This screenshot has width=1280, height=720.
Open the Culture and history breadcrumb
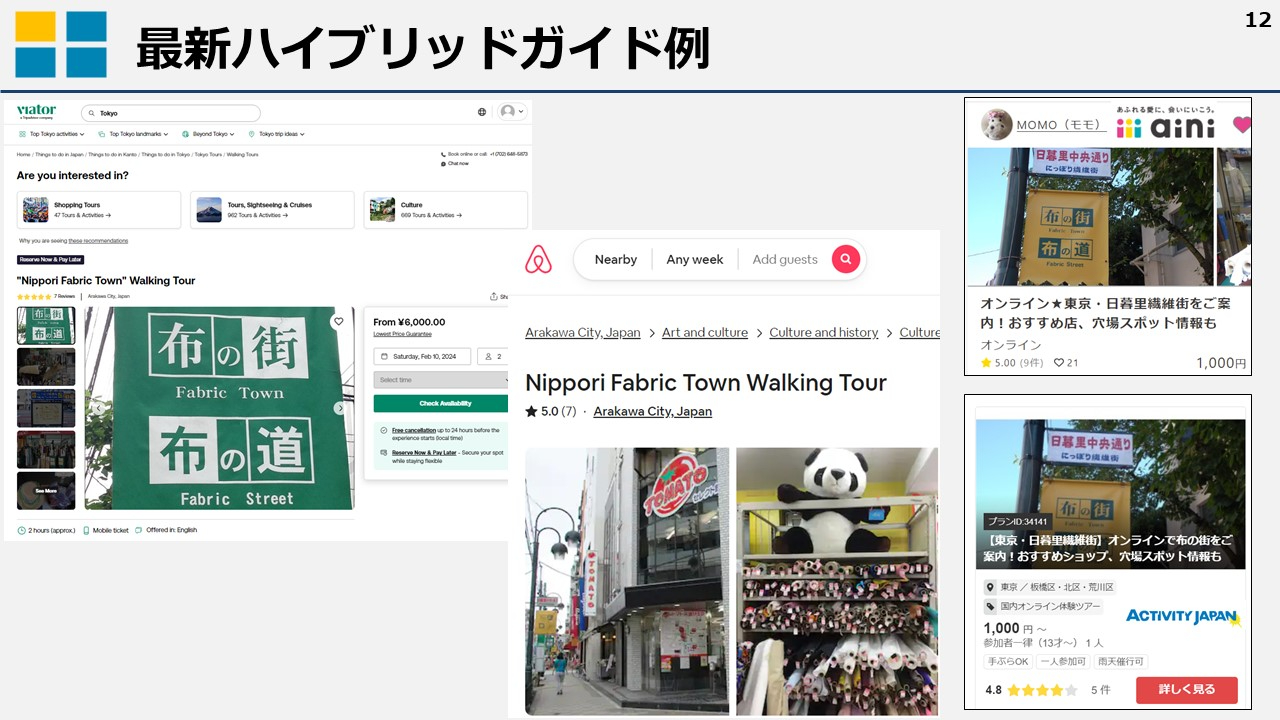(x=824, y=333)
